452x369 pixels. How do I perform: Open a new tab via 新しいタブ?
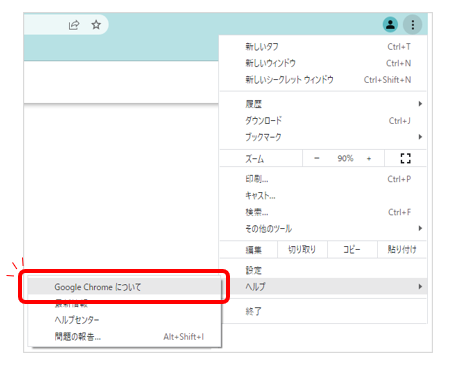click(x=323, y=47)
